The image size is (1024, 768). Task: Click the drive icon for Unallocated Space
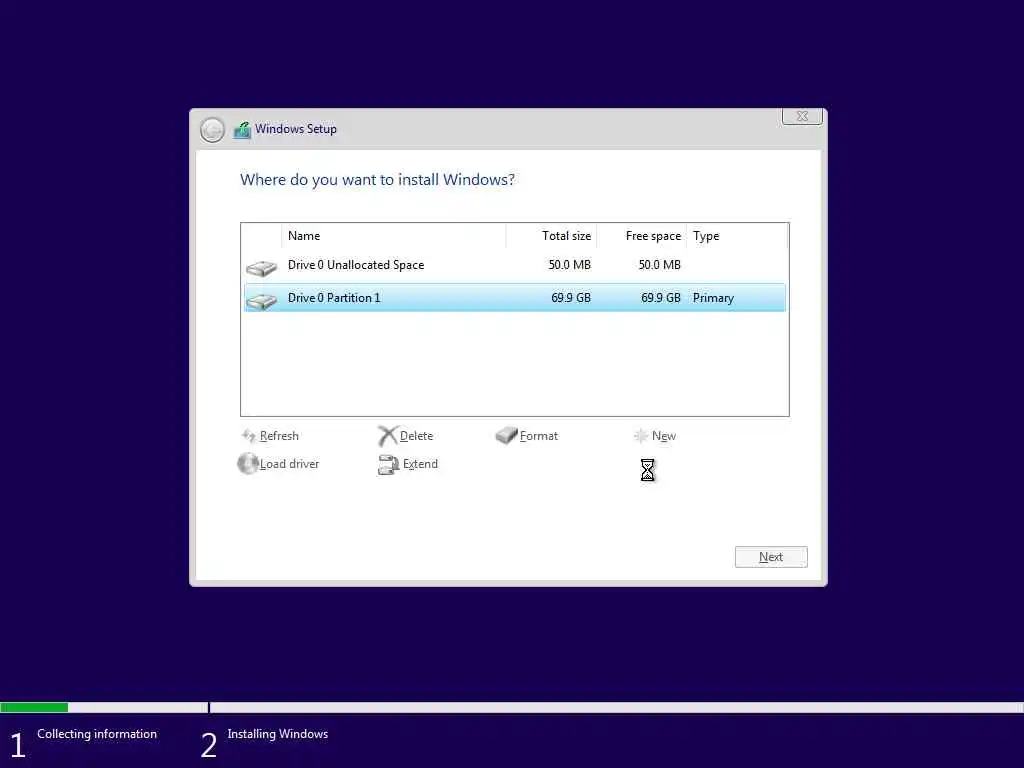click(261, 268)
